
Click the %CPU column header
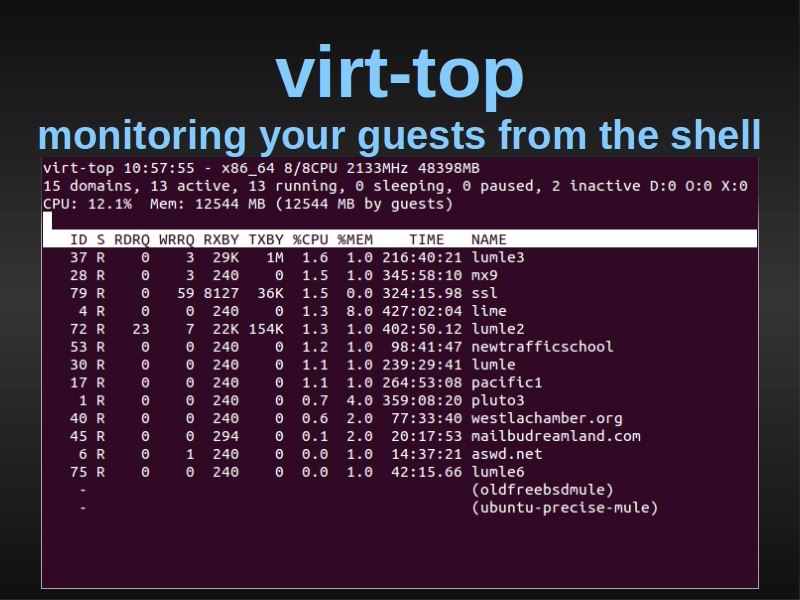click(310, 240)
